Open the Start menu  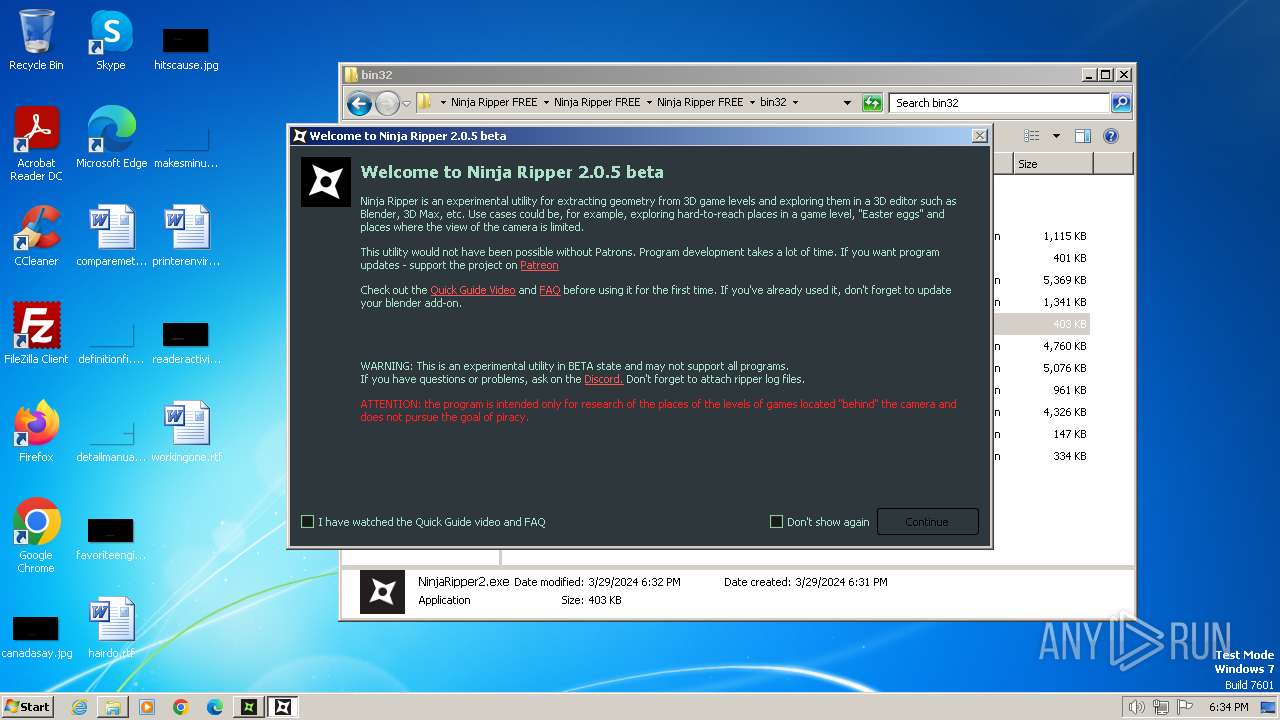pos(27,706)
